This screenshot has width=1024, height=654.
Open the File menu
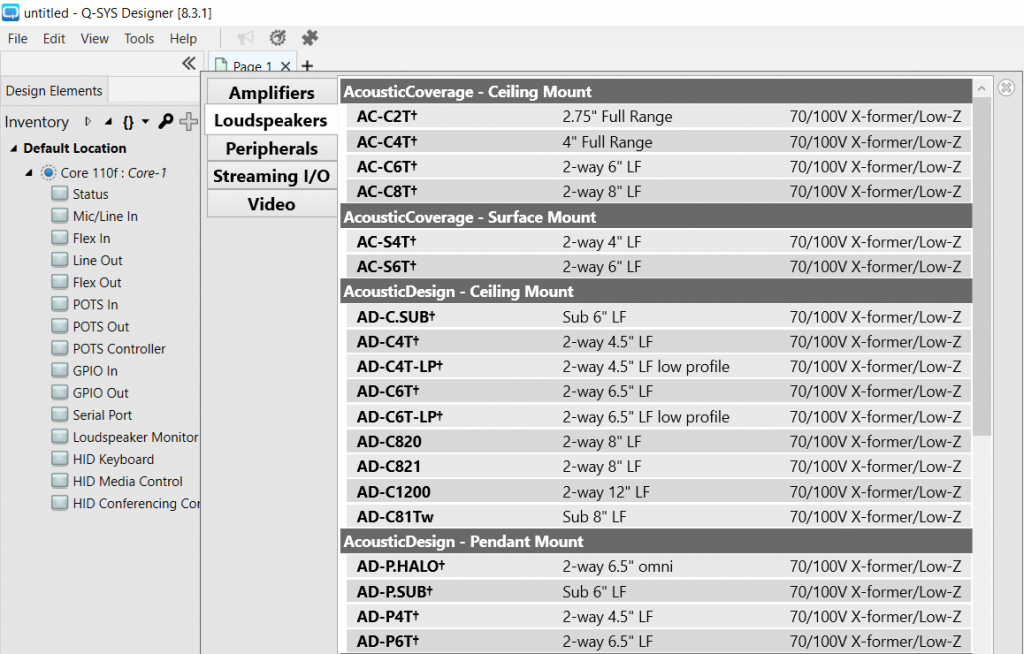(x=18, y=39)
